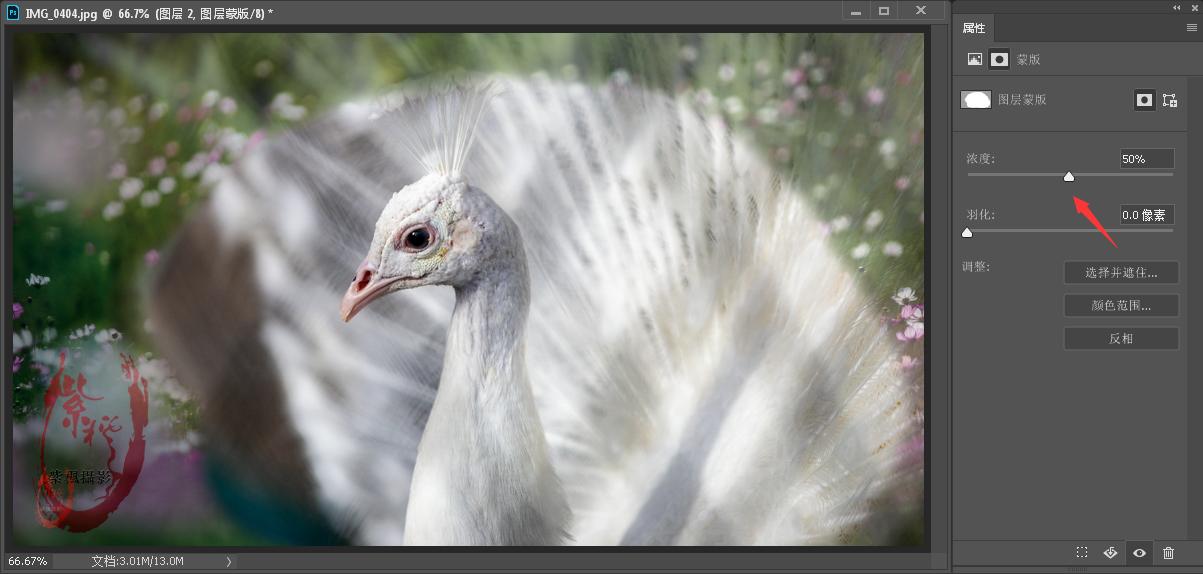The height and width of the screenshot is (574, 1203).
Task: Click the 颜色范围... button
Action: (x=1121, y=305)
